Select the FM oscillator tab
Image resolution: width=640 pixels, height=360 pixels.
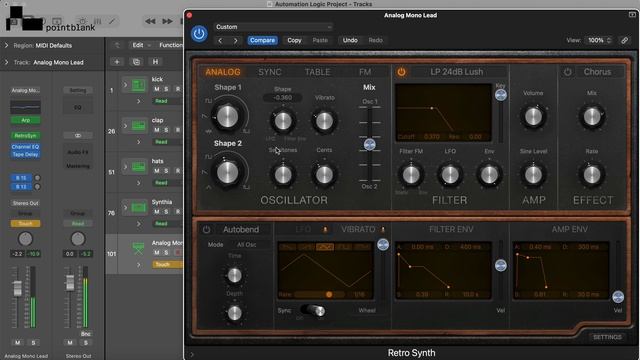pos(365,72)
